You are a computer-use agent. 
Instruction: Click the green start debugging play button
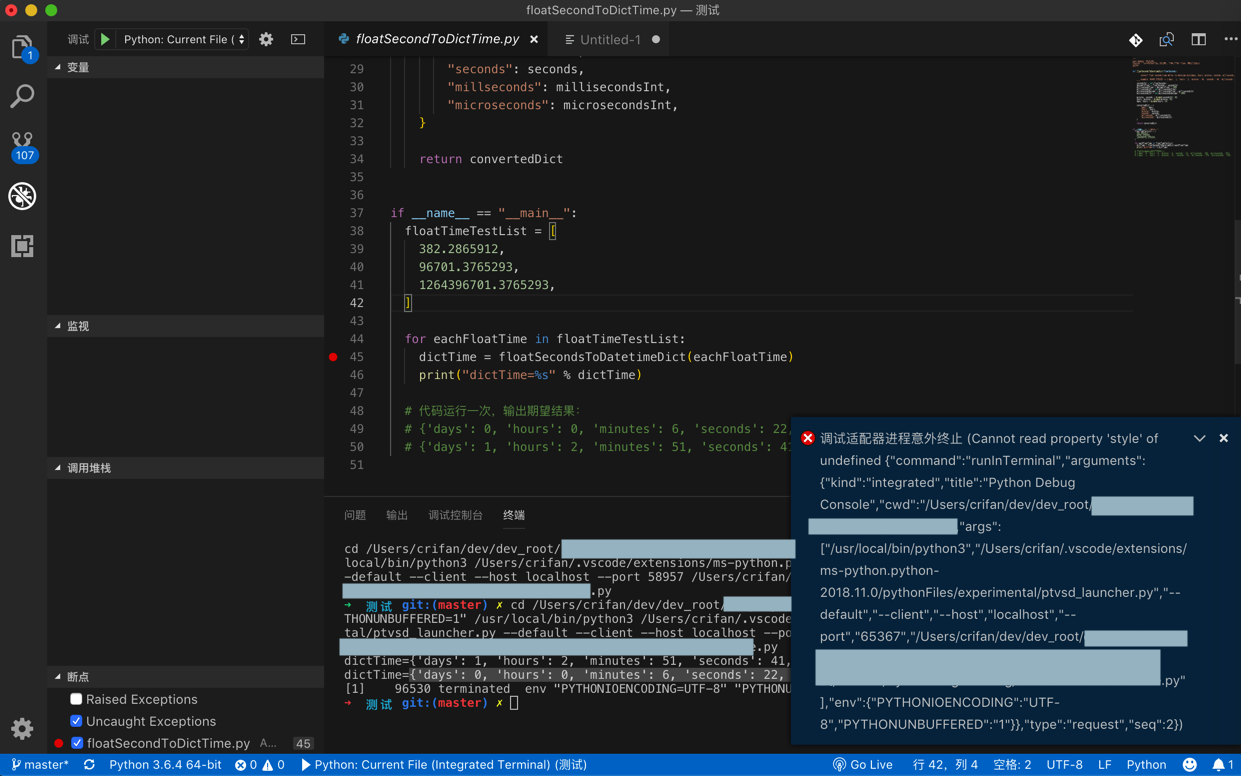tap(105, 40)
